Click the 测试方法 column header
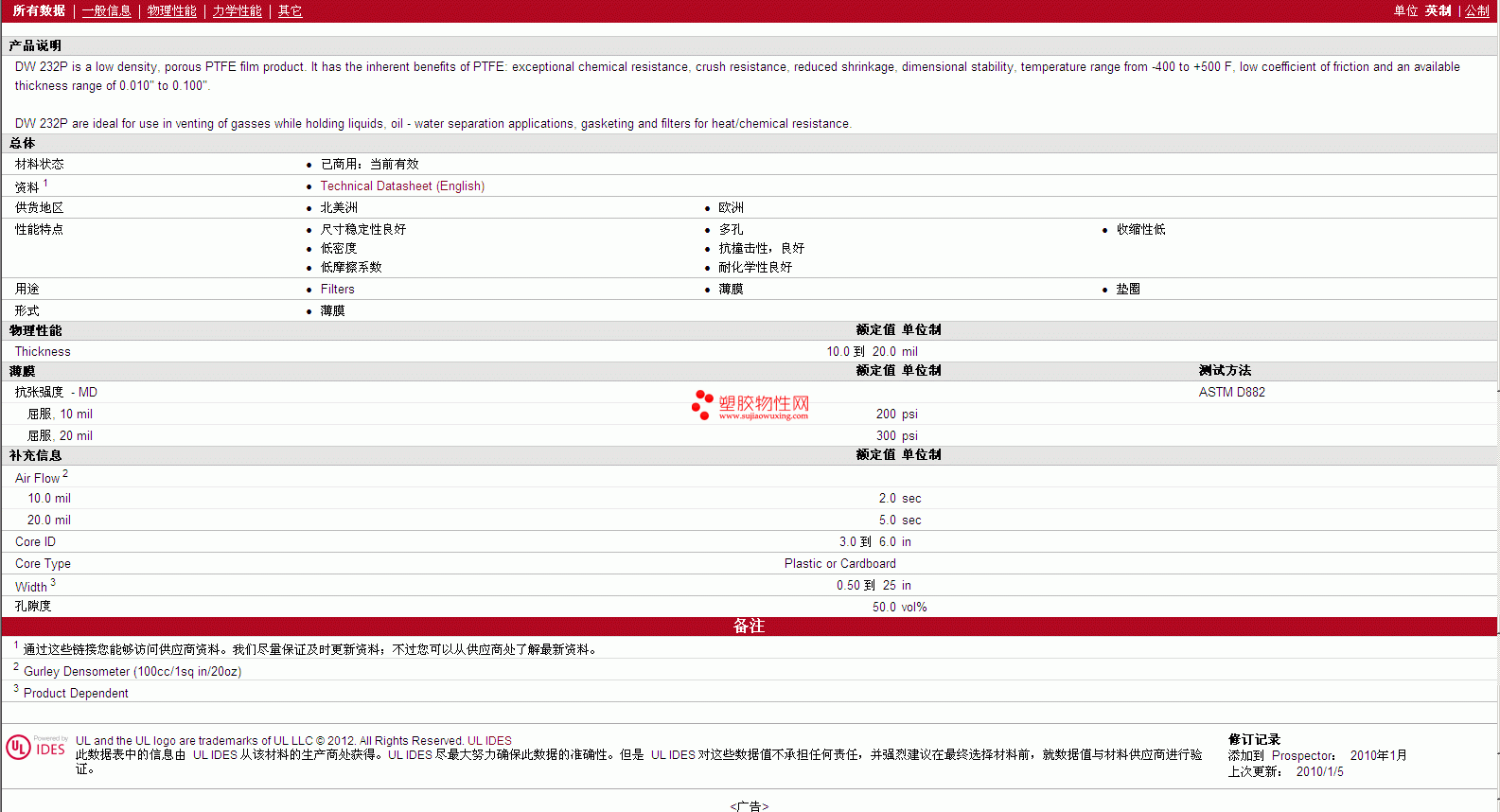This screenshot has height=812, width=1500. pos(1225,371)
